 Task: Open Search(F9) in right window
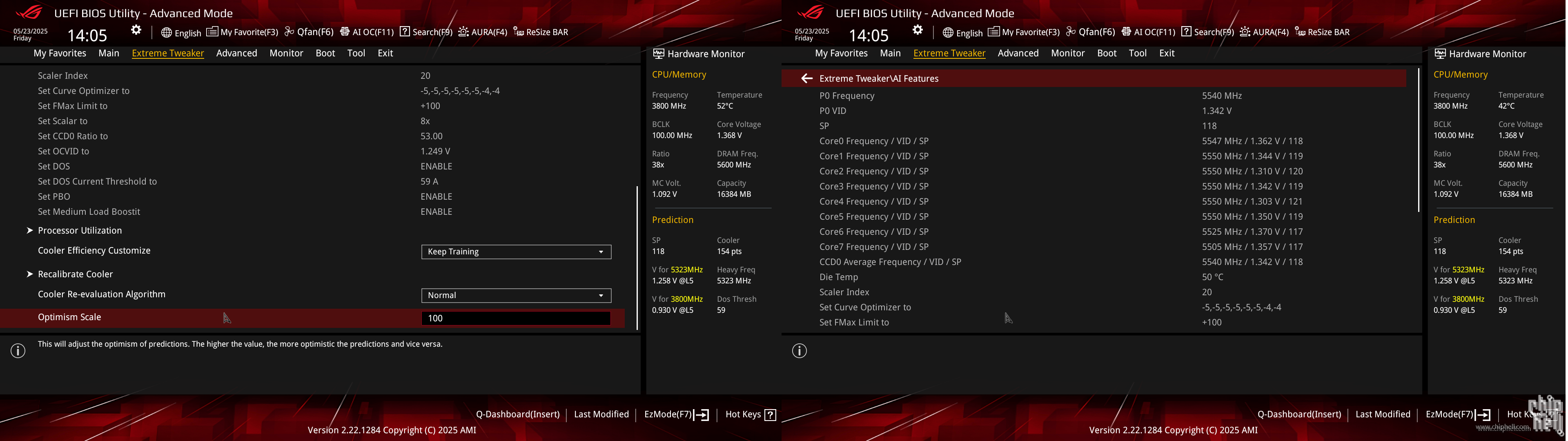tap(1208, 32)
